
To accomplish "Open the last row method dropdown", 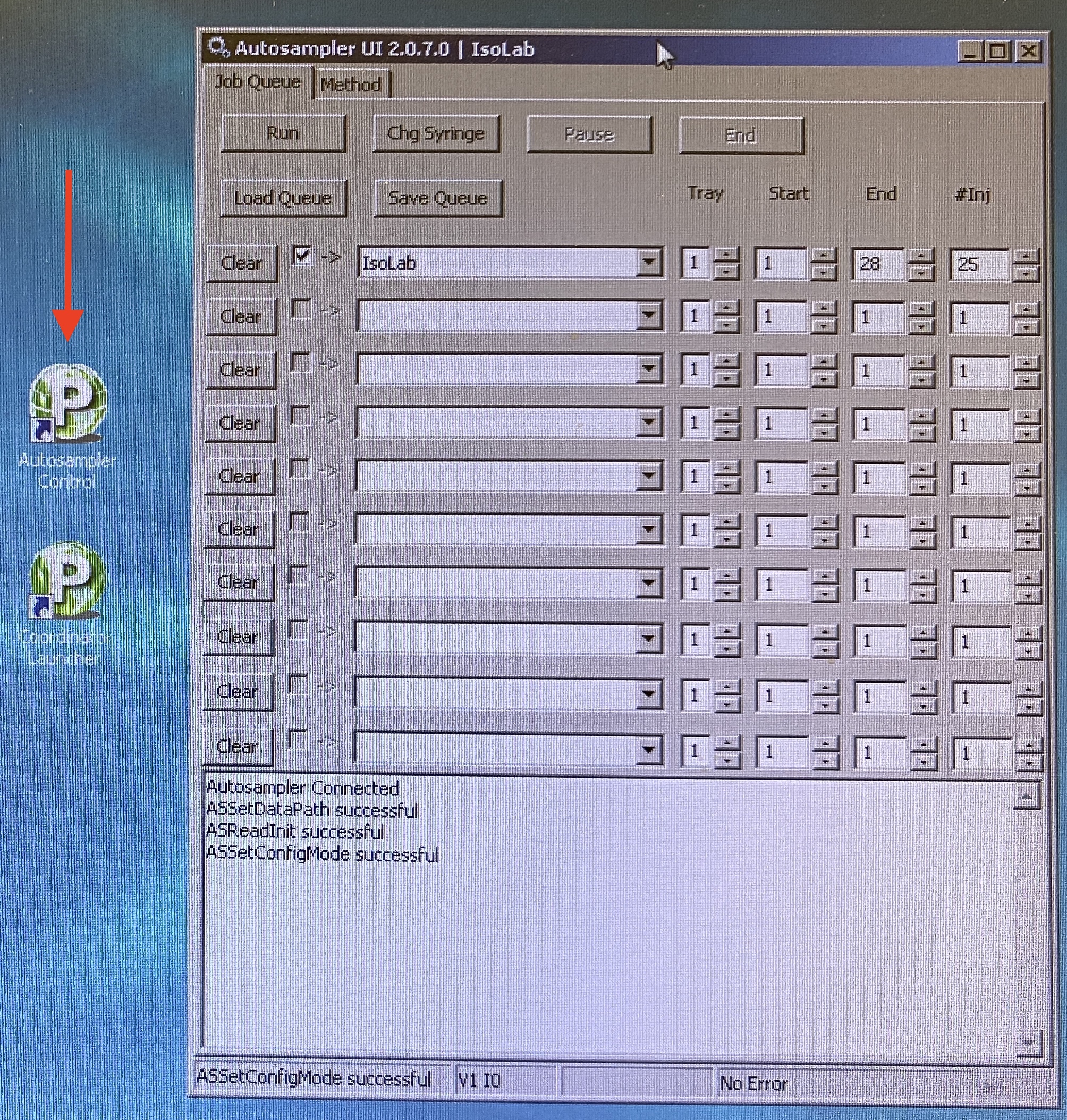I will coord(647,750).
